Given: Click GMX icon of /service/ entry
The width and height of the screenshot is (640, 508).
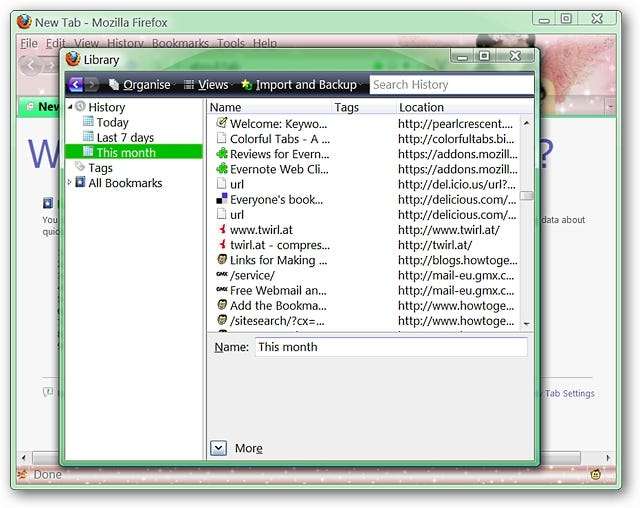Looking at the screenshot, I should (x=222, y=274).
